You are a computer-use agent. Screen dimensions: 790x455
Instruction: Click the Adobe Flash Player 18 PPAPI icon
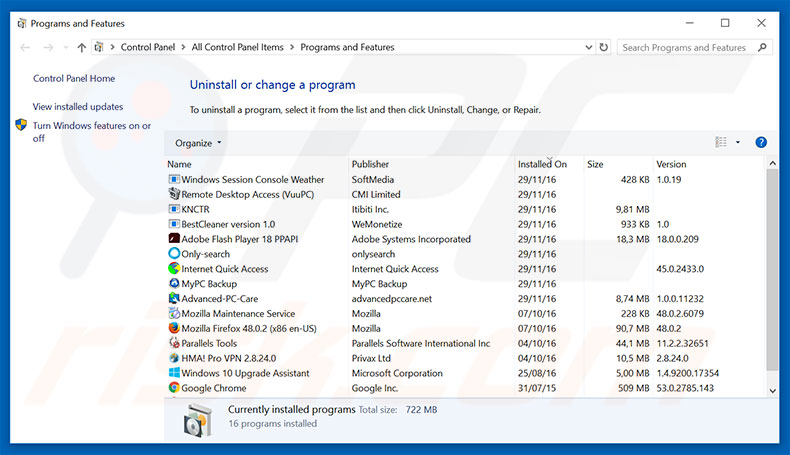pyautogui.click(x=174, y=239)
